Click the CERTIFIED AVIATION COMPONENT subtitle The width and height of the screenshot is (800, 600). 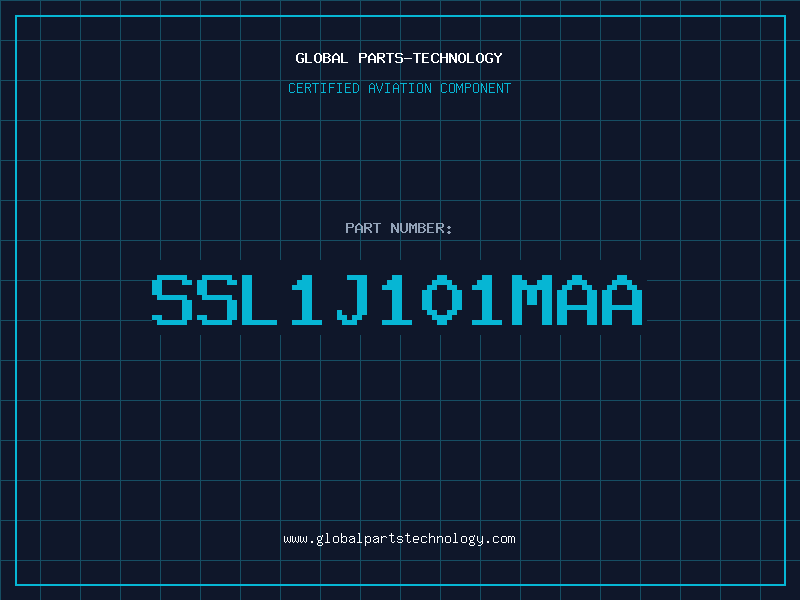[x=399, y=88]
